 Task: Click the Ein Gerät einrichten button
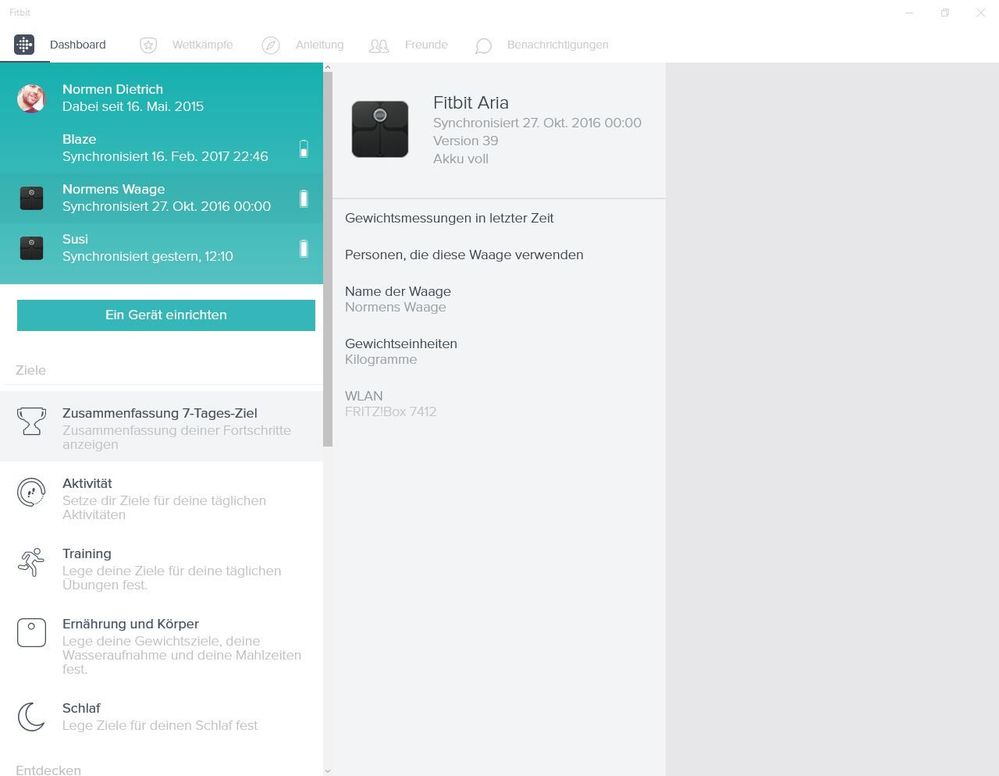(x=166, y=315)
